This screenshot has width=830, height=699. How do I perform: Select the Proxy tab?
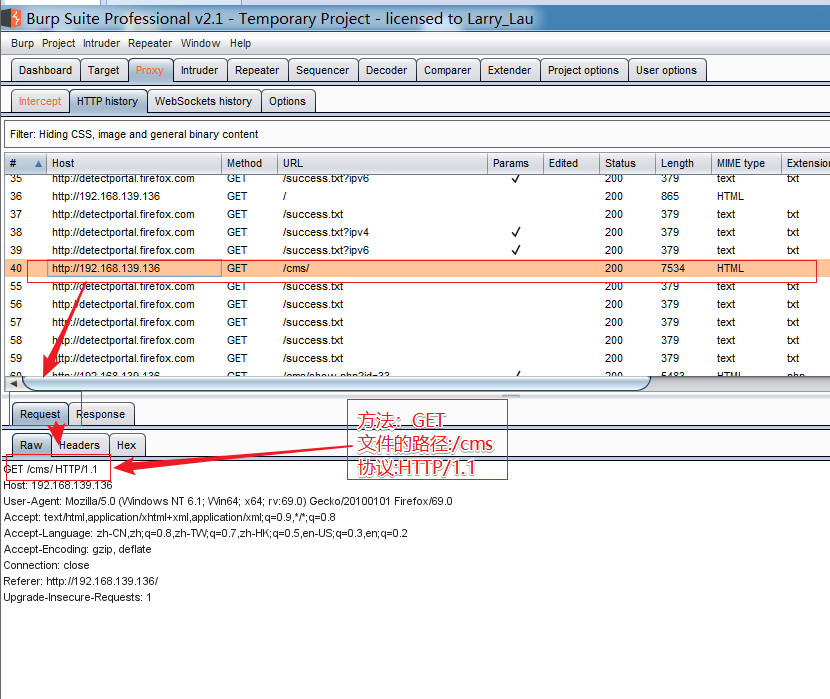click(x=150, y=70)
